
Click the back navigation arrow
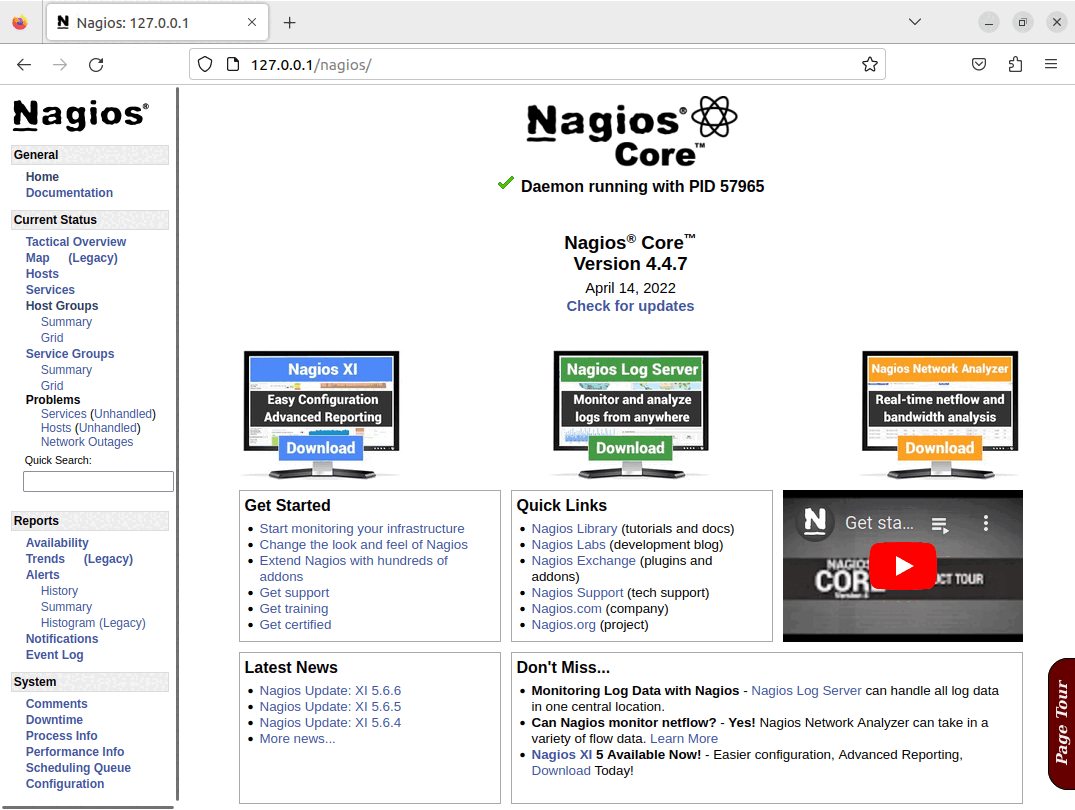pyautogui.click(x=24, y=63)
